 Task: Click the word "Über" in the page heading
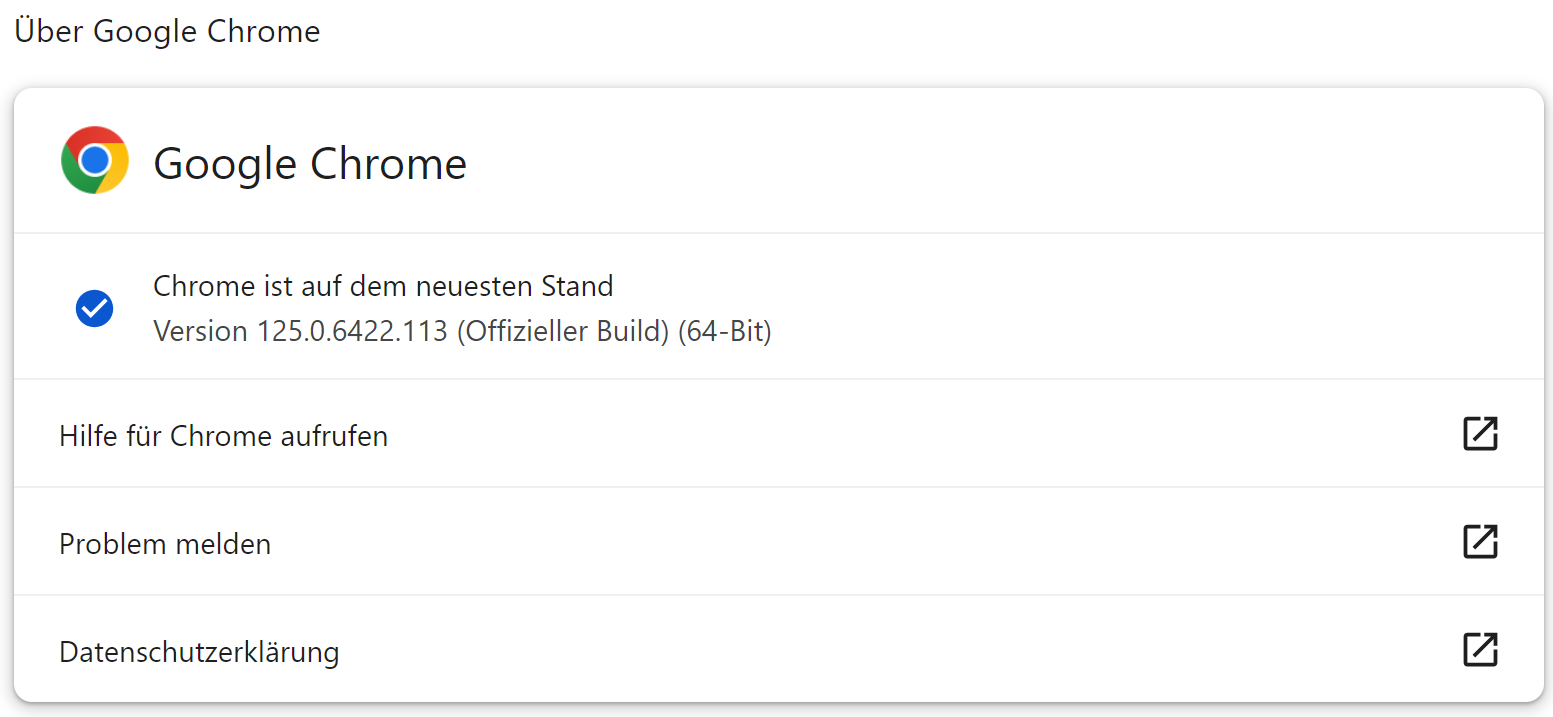point(49,31)
